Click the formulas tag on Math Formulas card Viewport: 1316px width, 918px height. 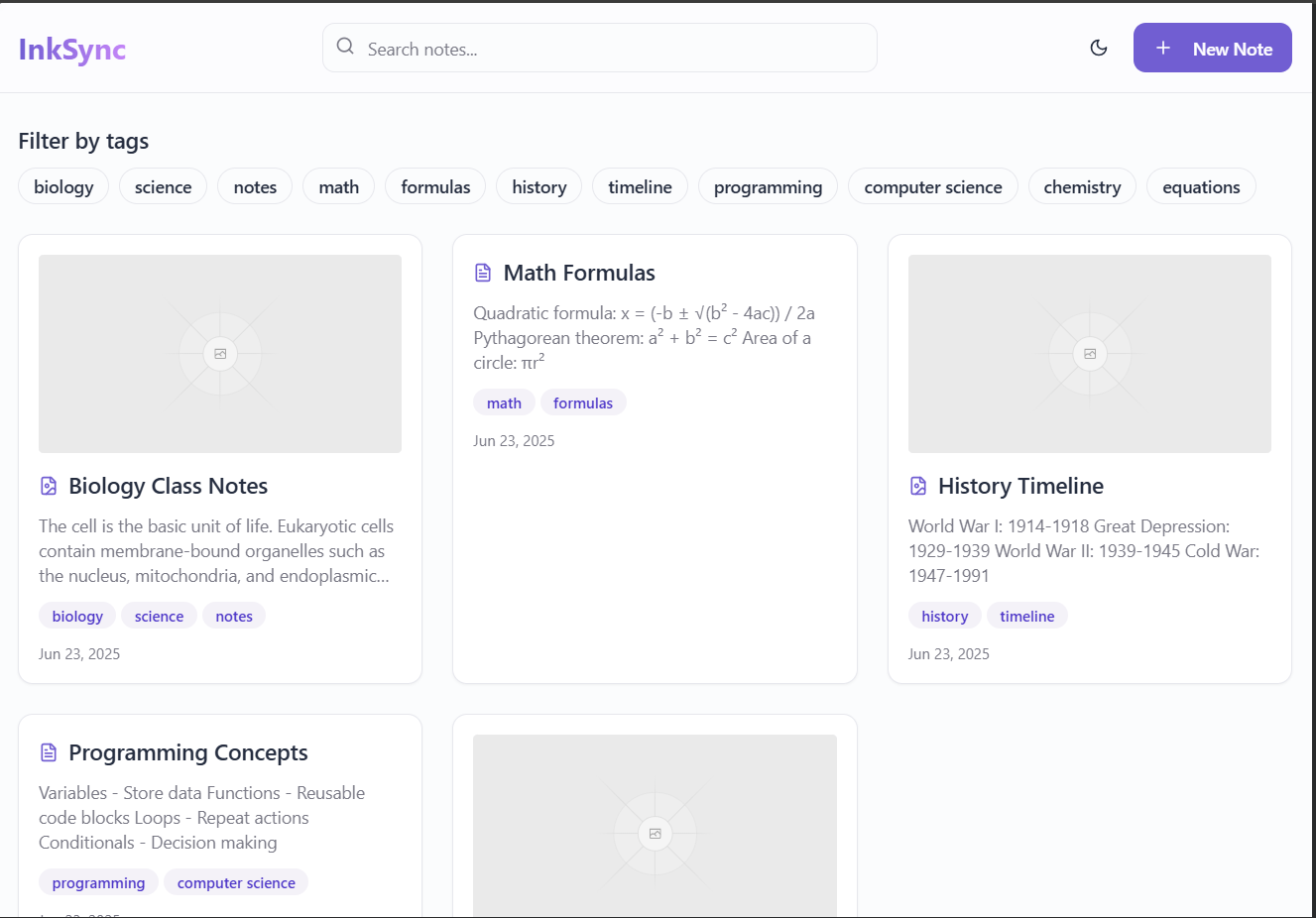[x=583, y=402]
